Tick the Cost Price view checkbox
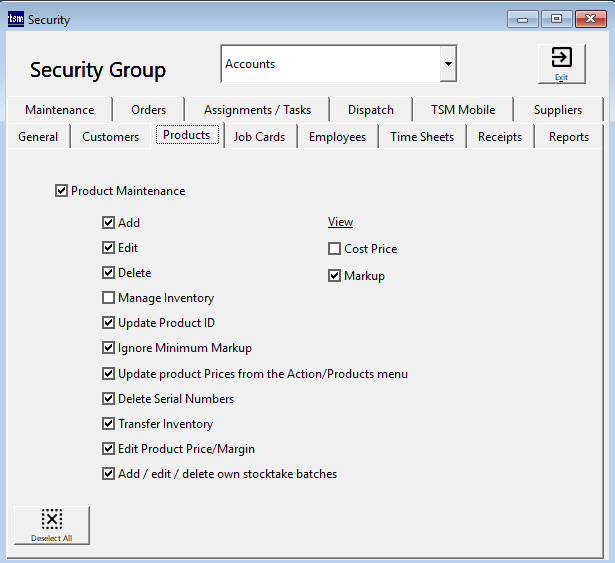The image size is (615, 563). pyautogui.click(x=335, y=249)
